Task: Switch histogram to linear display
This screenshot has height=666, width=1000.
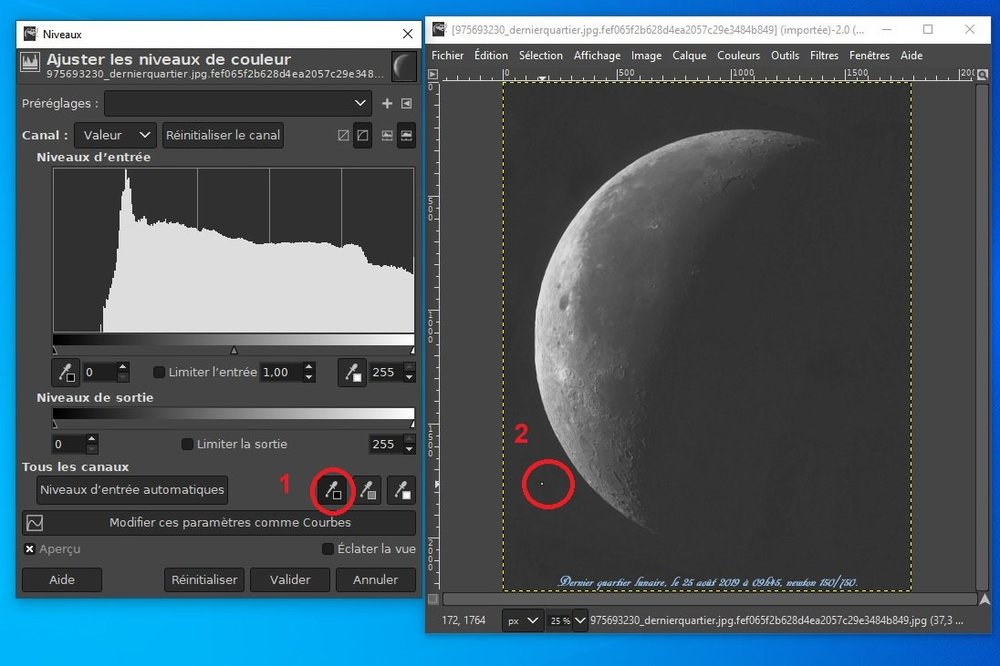Action: coord(387,135)
